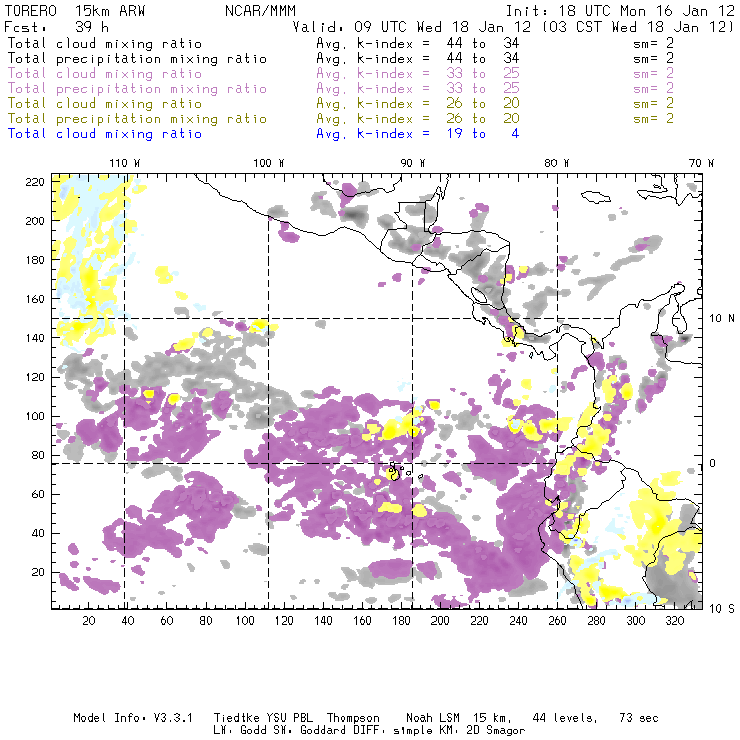Click the black "Total cloud mixing ratio" legend label
Screen dimensions: 740x740
pos(105,43)
